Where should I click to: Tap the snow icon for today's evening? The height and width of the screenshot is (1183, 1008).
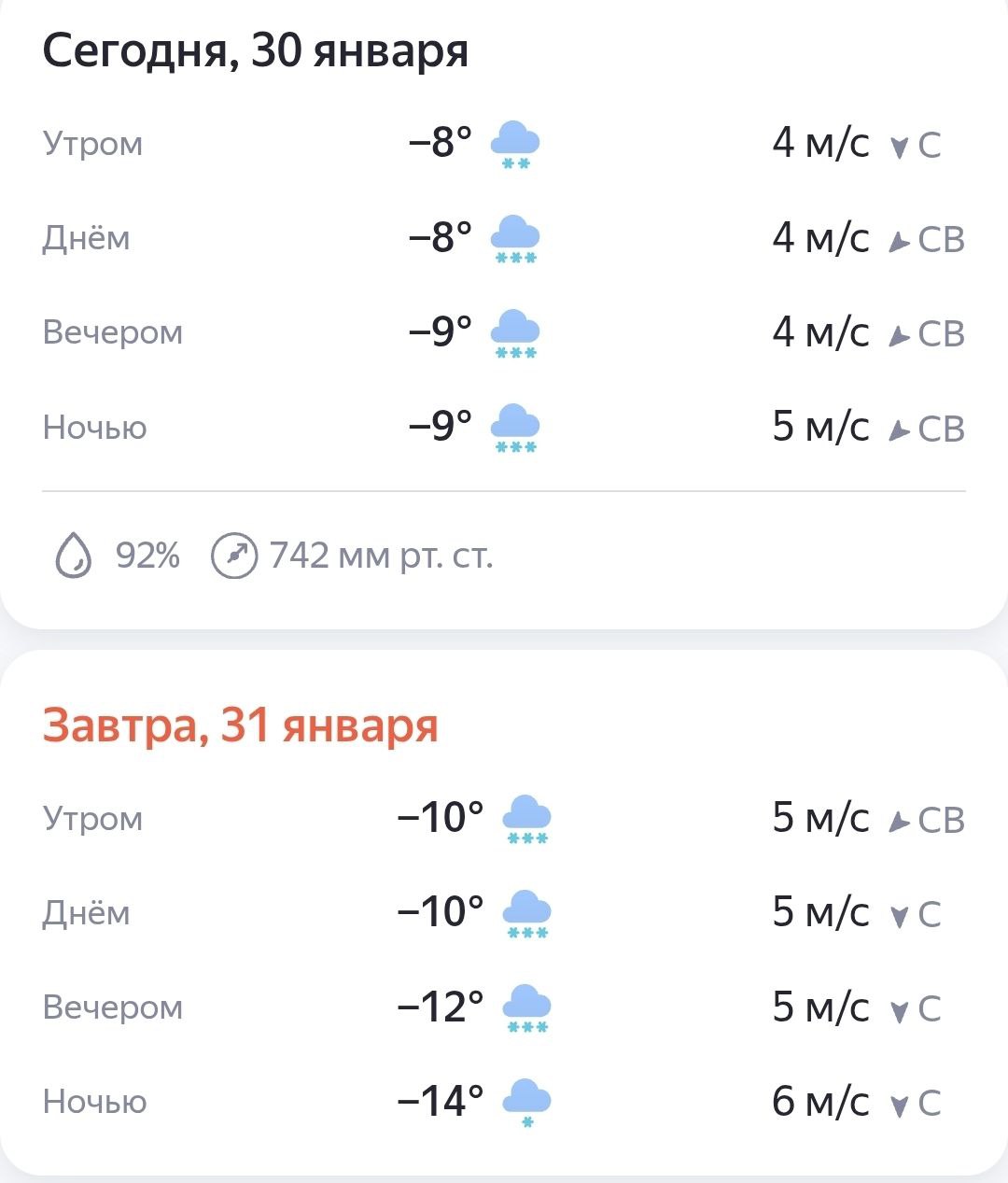515,333
